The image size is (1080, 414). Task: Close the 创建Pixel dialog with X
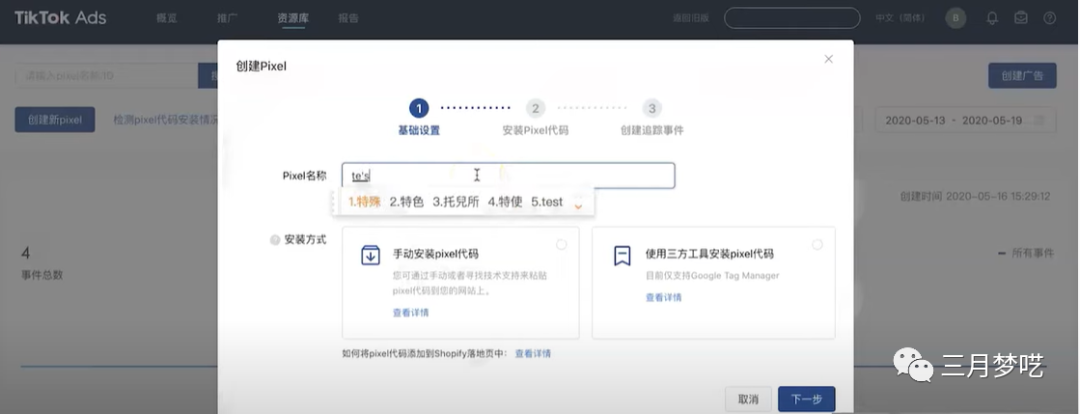pos(828,59)
